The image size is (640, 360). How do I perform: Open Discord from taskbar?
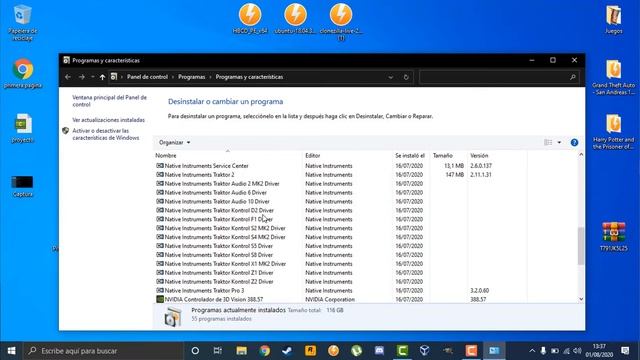[x=379, y=351]
